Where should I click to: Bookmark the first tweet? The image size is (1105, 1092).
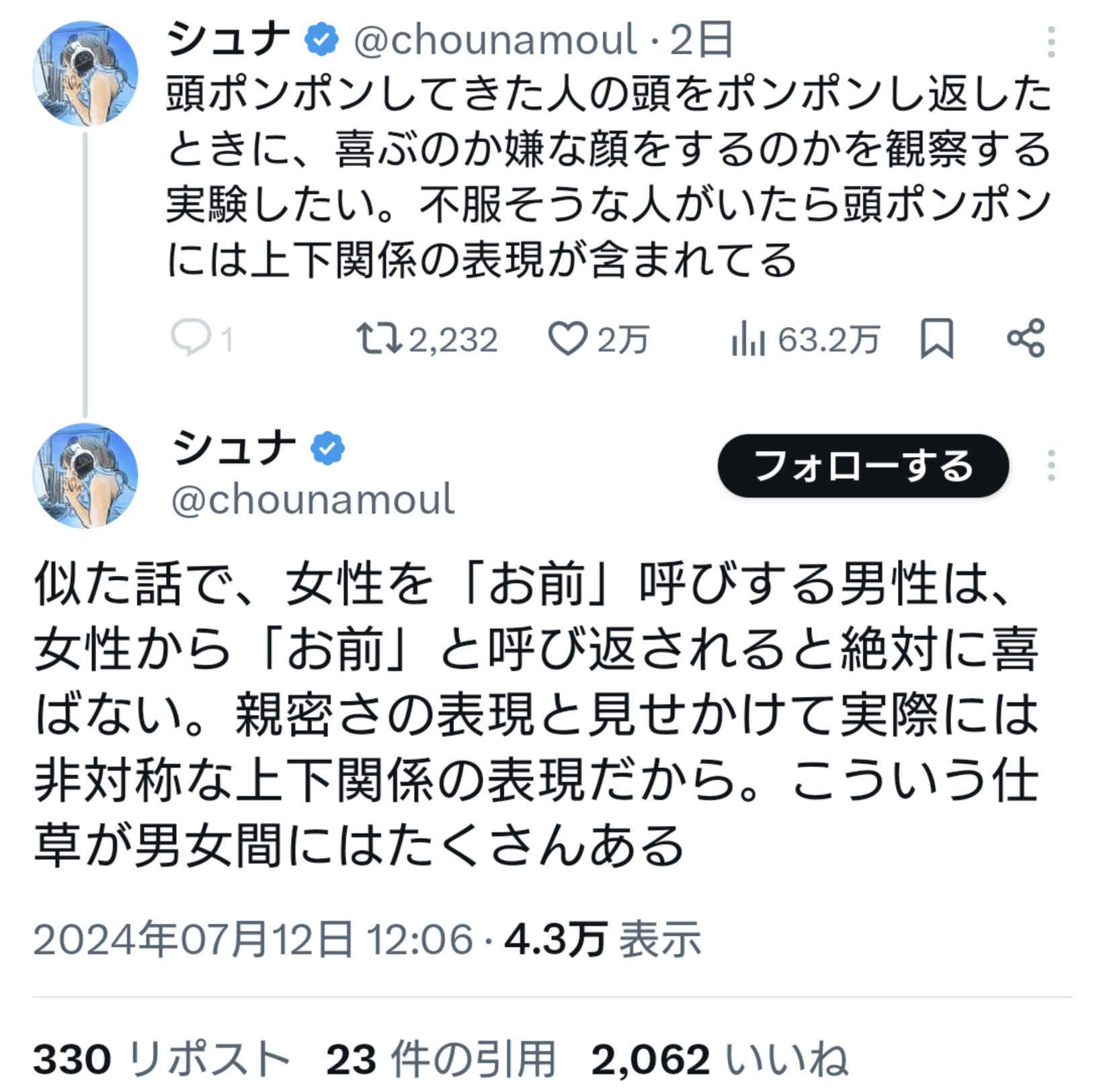pyautogui.click(x=936, y=338)
